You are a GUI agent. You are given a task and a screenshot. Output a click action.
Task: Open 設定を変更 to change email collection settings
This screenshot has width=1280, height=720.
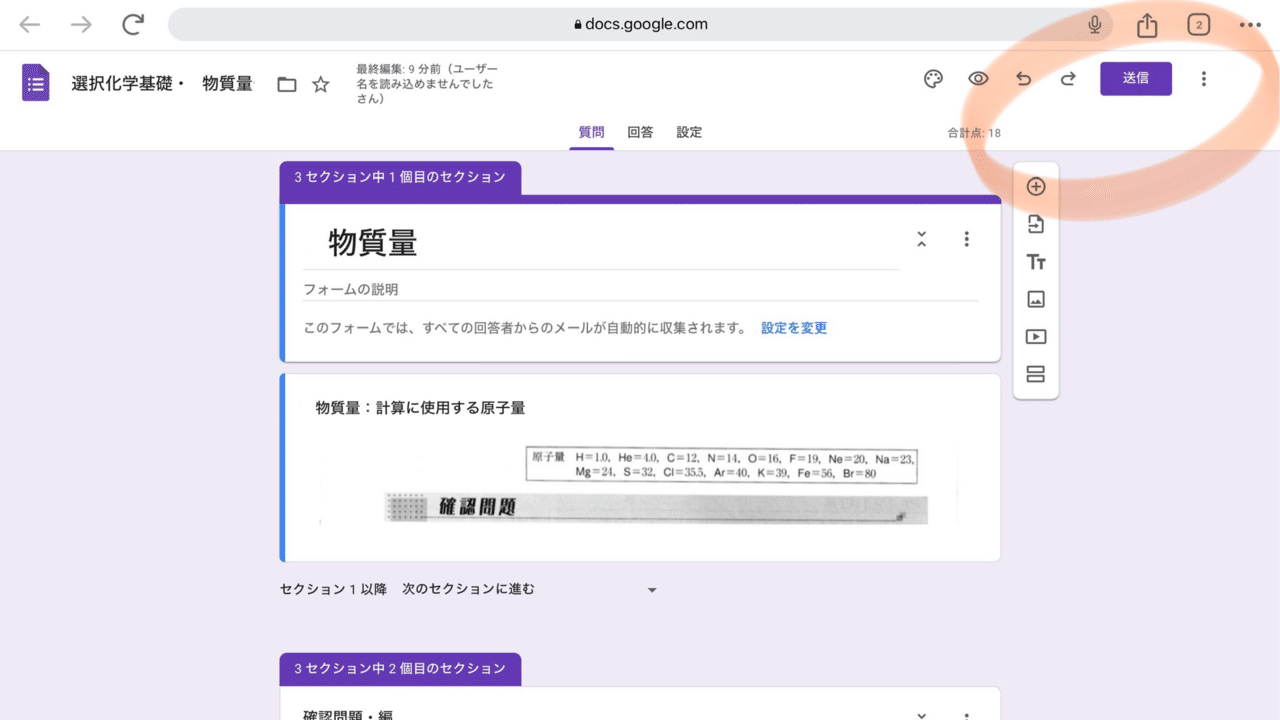tap(793, 327)
